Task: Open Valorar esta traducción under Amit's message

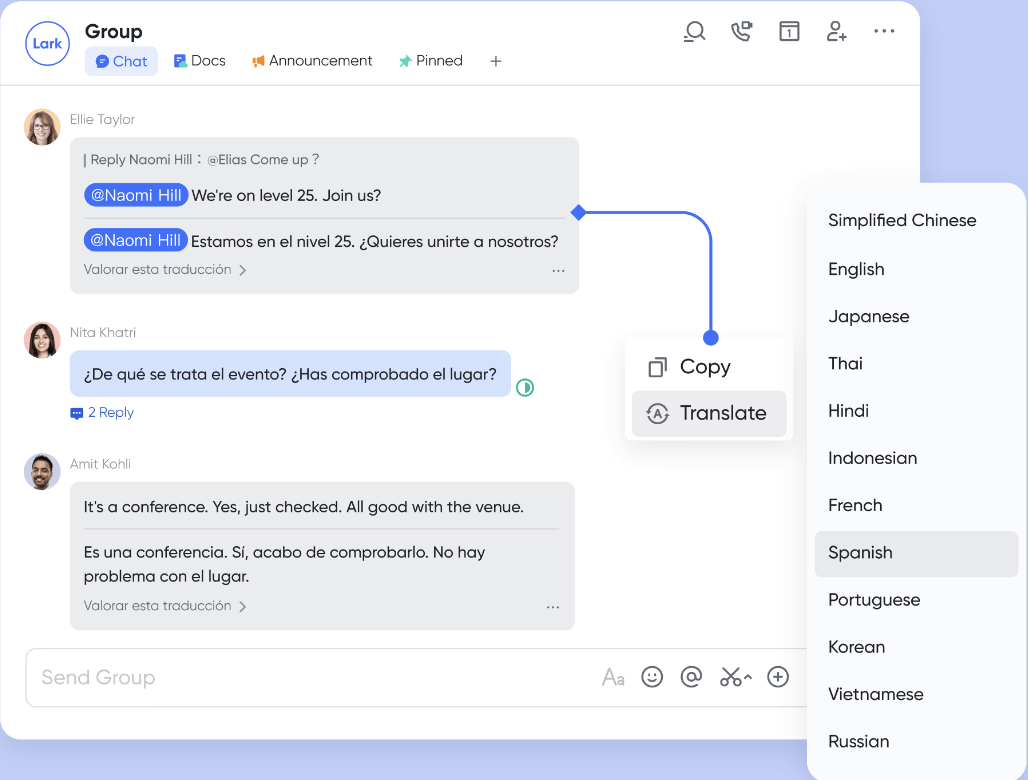Action: click(x=165, y=606)
